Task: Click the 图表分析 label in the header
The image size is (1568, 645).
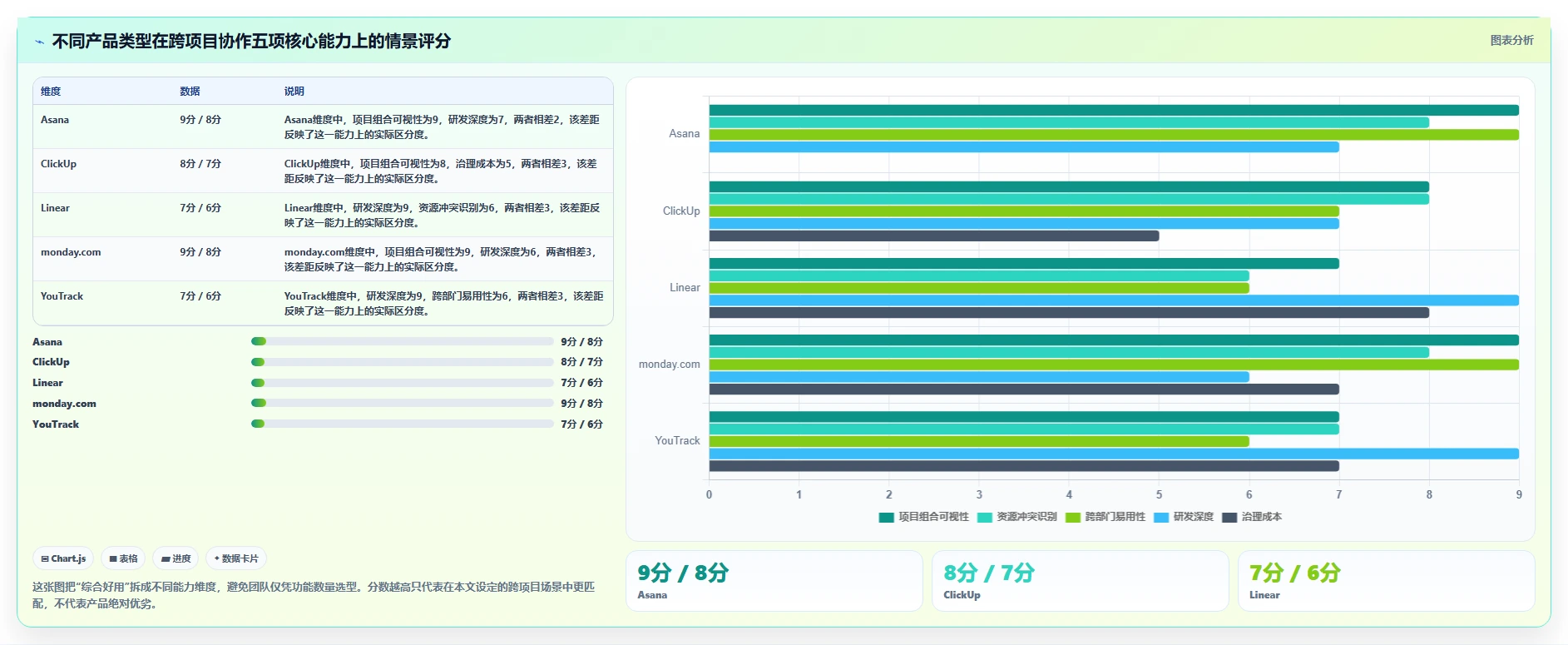Action: coord(1511,40)
